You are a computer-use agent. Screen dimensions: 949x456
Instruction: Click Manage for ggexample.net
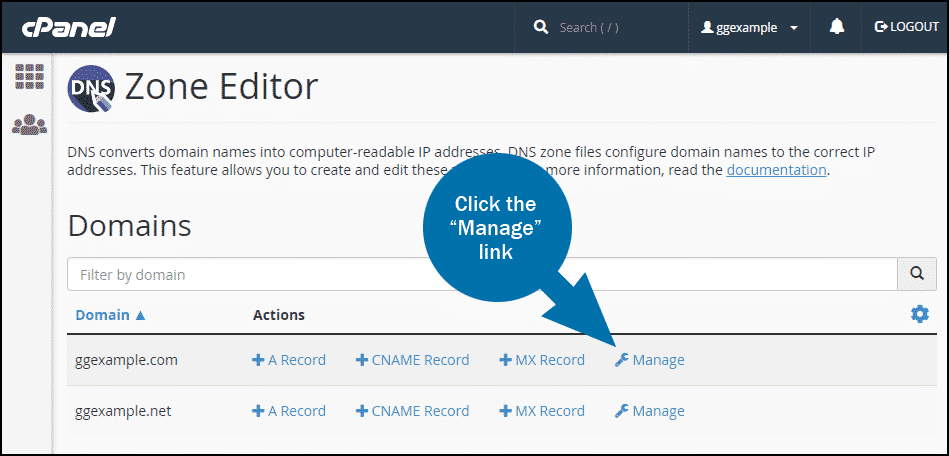649,411
